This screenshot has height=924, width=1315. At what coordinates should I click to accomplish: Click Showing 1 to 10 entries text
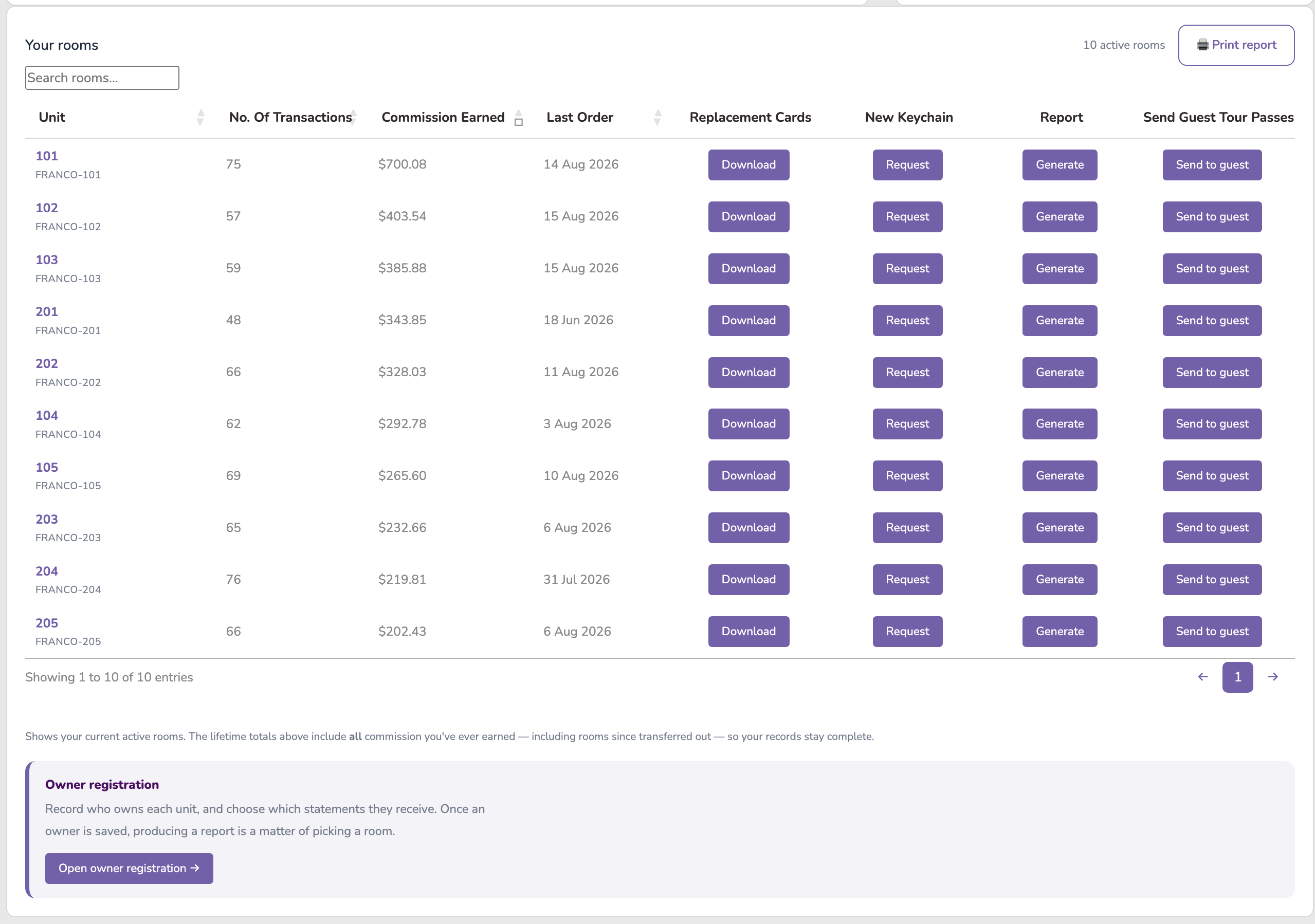tap(109, 677)
